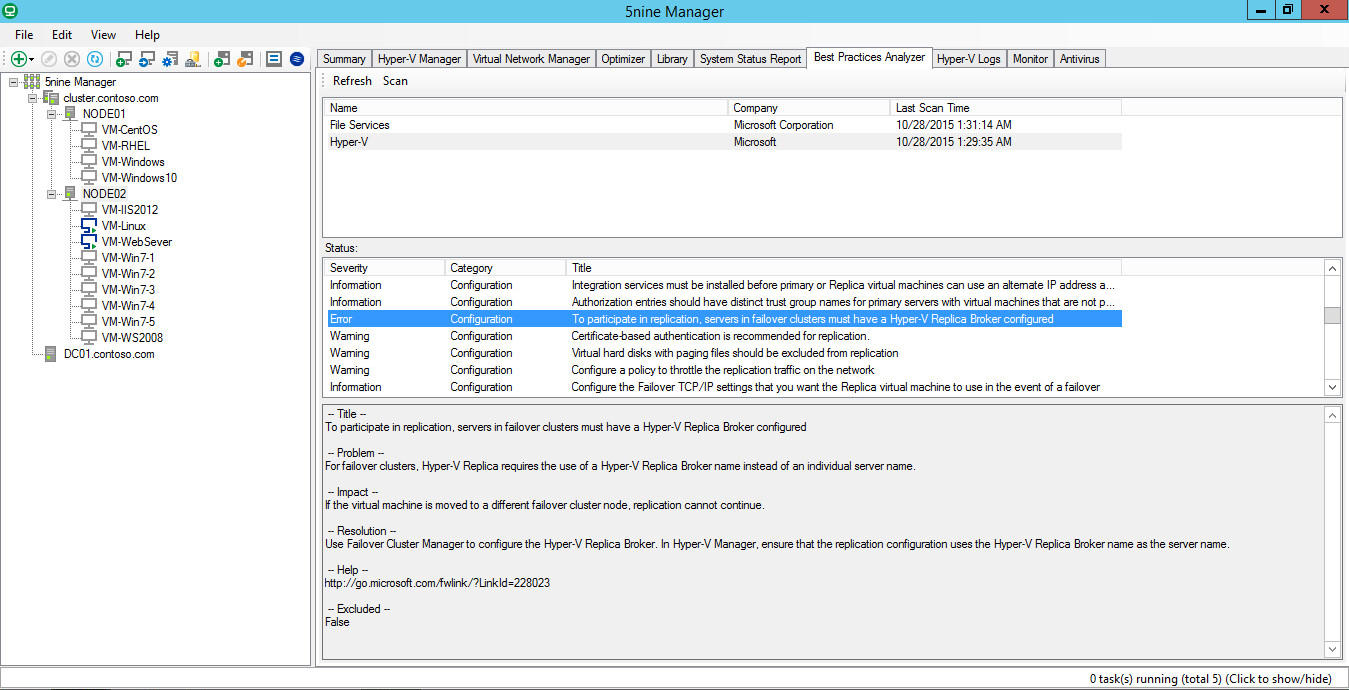Click the green plus Add toolbar icon
This screenshot has width=1349, height=690.
pyautogui.click(x=18, y=59)
